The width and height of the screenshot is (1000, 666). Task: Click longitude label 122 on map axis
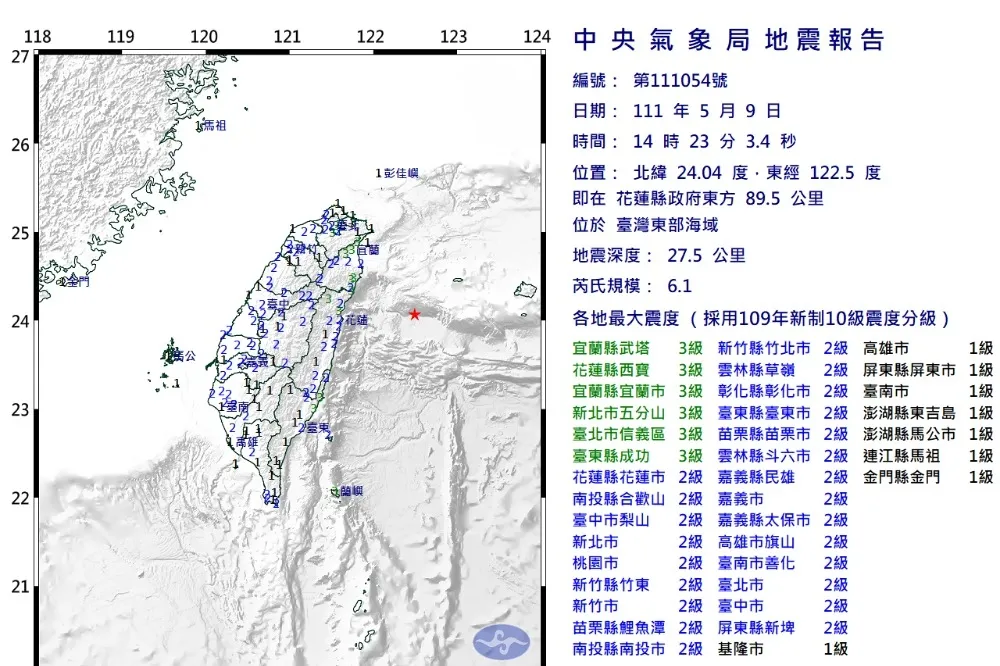click(371, 36)
